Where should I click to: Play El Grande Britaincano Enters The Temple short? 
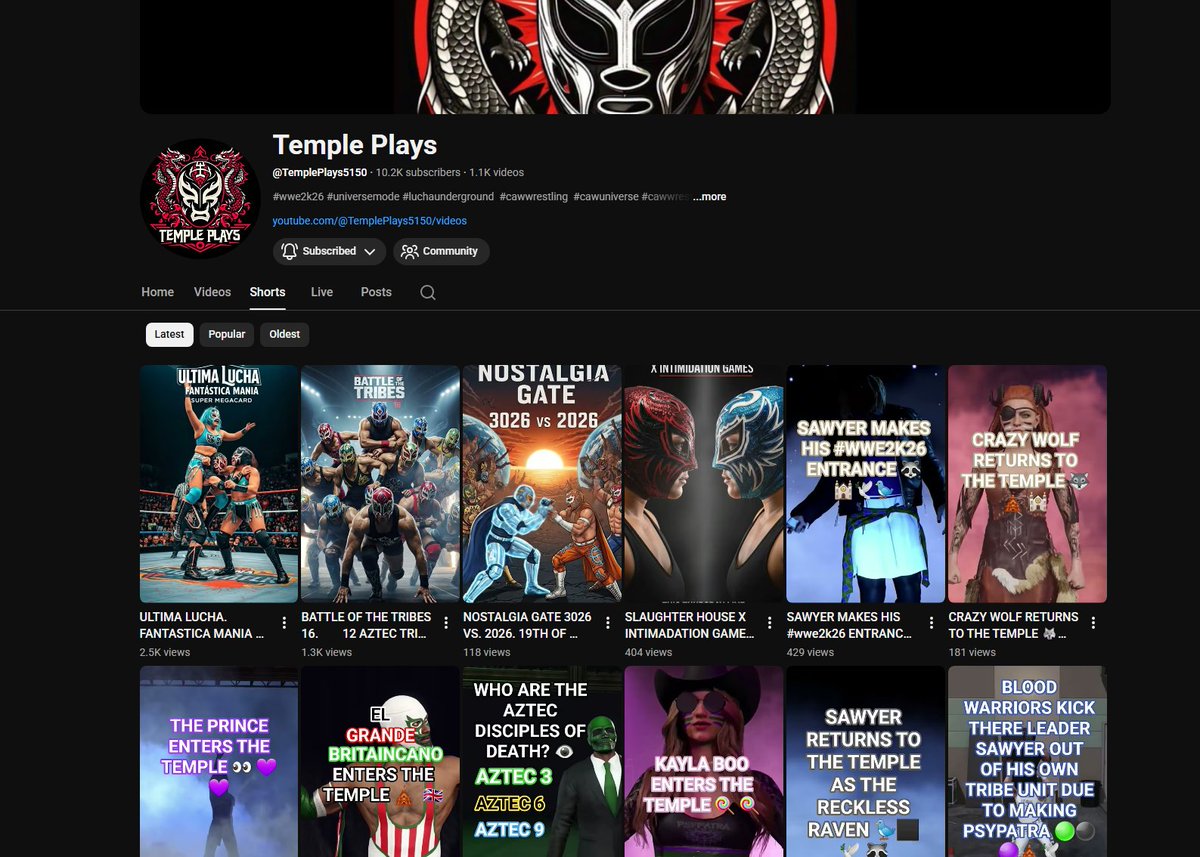click(381, 762)
